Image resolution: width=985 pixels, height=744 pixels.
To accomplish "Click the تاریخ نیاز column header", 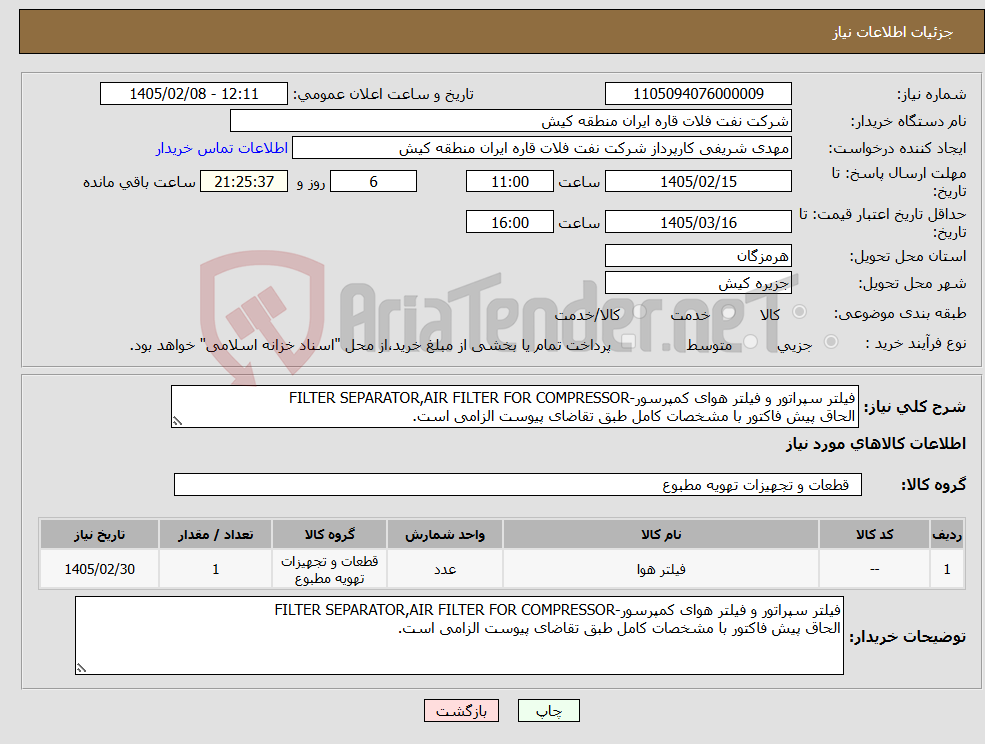I will tap(99, 534).
